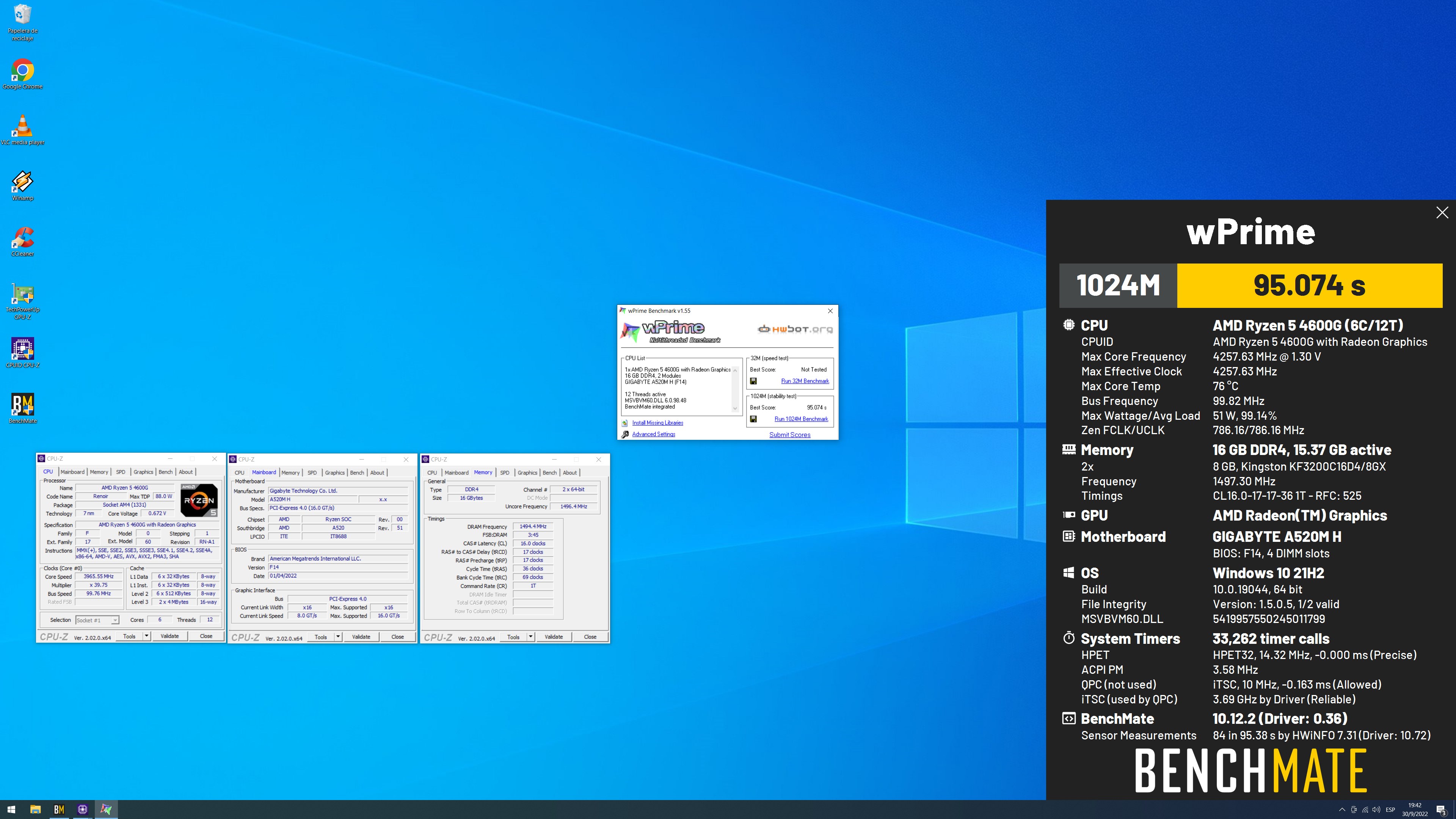Viewport: 1456px width, 819px height.
Task: Click the Advanced Settings wrench icon
Action: pyautogui.click(x=624, y=434)
